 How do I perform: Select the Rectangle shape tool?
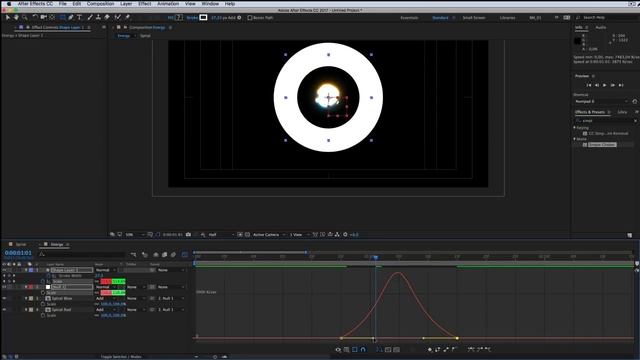click(x=62, y=18)
